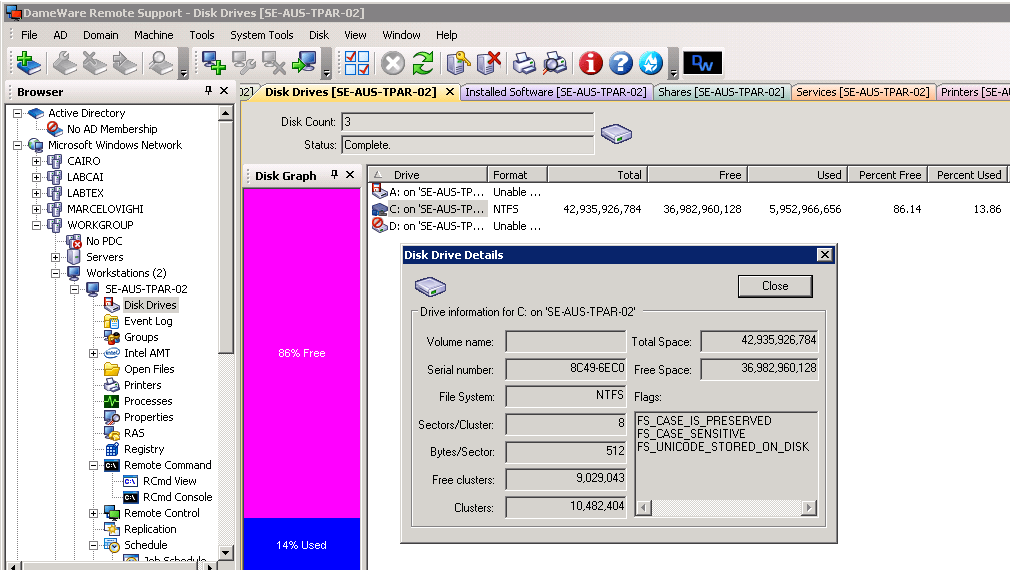Click the greyed-out wrench domain properties icon
1010x570 pixels.
click(x=64, y=62)
